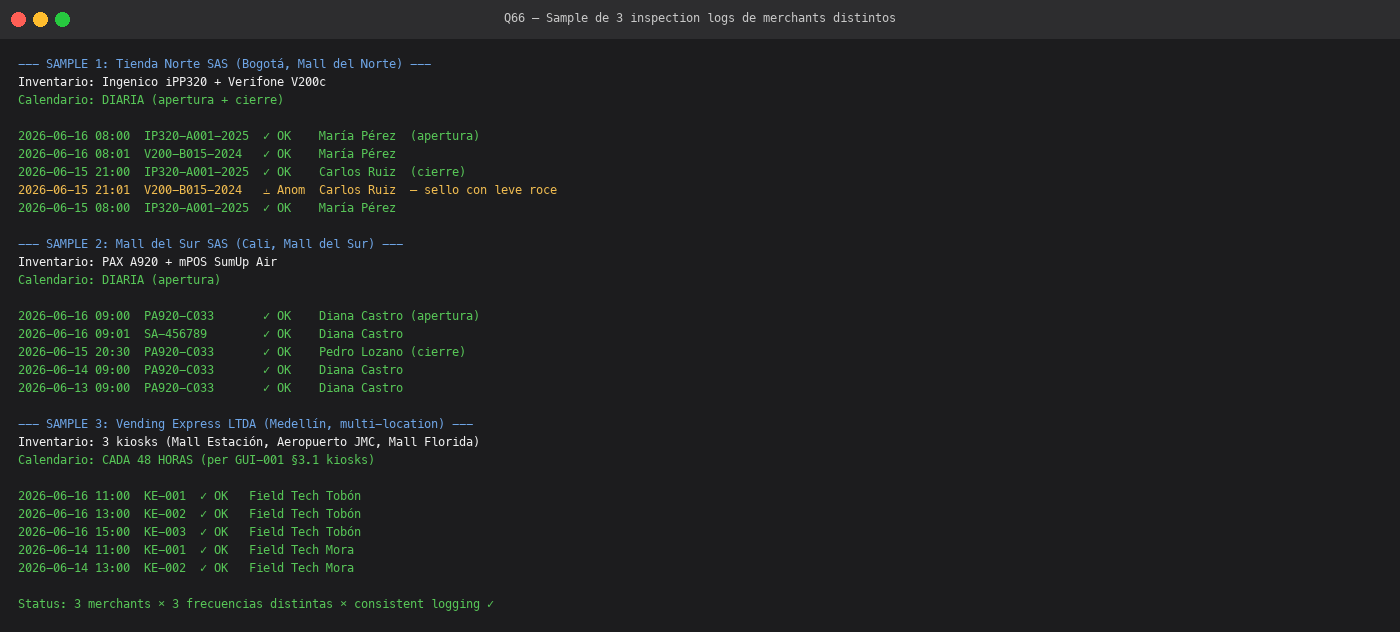Click 'Inventario: PAX A920 + mPOS SumUp Air'
Image resolution: width=1400 pixels, height=632 pixels.
click(148, 262)
